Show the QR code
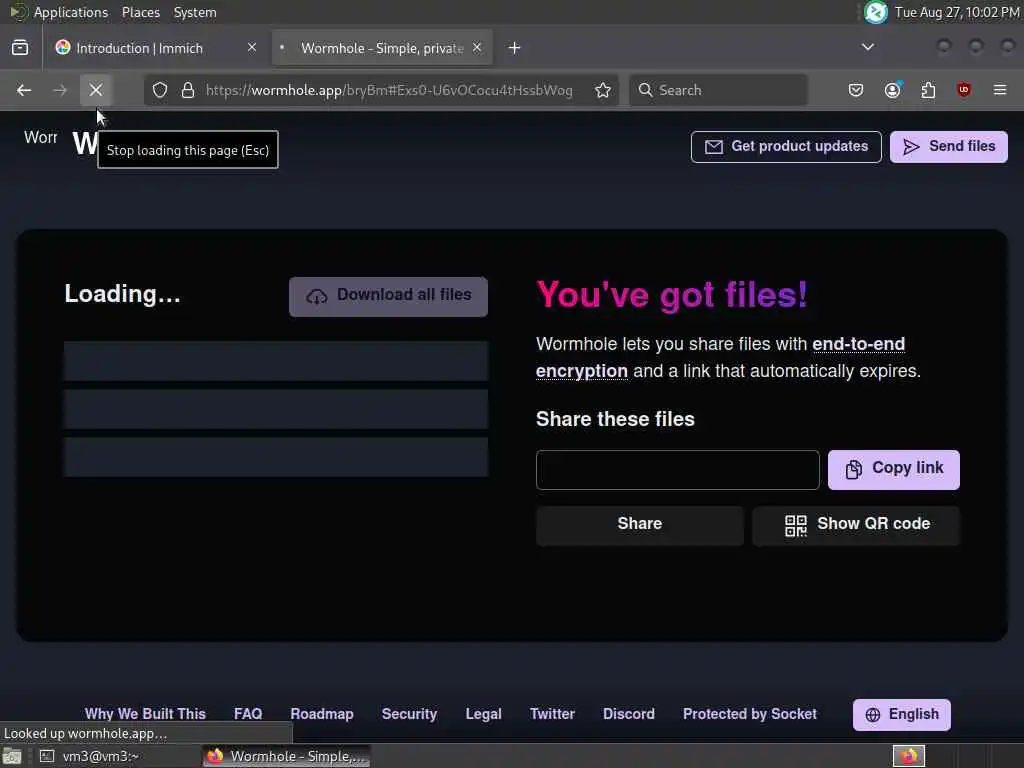Image resolution: width=1024 pixels, height=768 pixels. coord(856,524)
